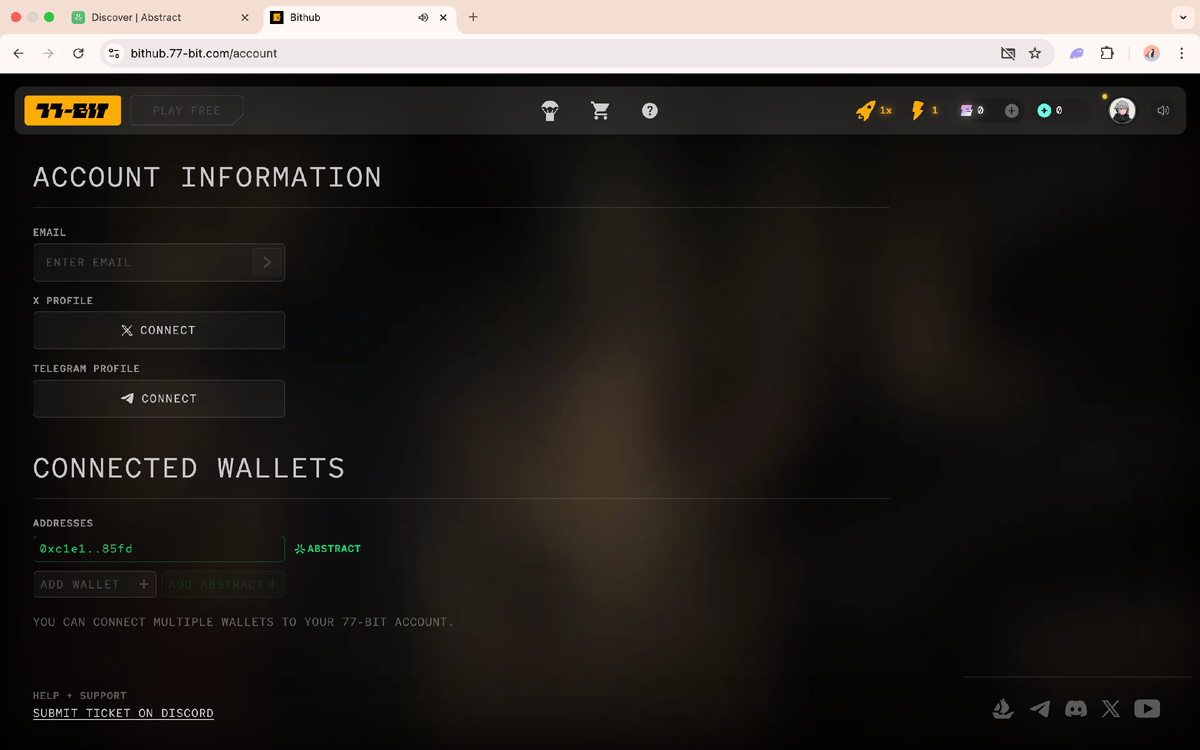The height and width of the screenshot is (750, 1200).
Task: Open the SUBMIT TICKET ON DISCORD link
Action: point(123,713)
